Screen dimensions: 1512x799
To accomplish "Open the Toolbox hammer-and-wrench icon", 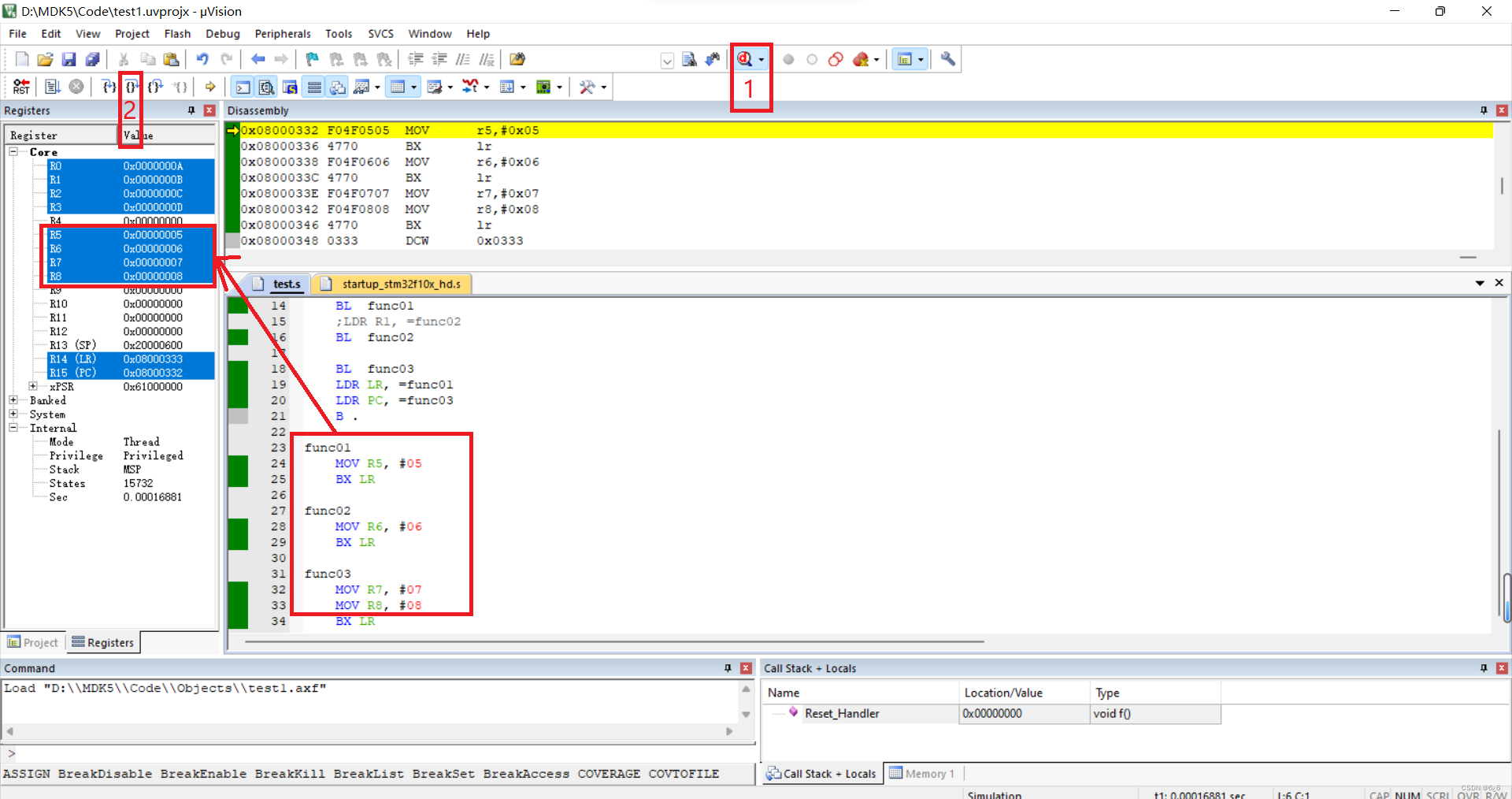I will tap(587, 87).
